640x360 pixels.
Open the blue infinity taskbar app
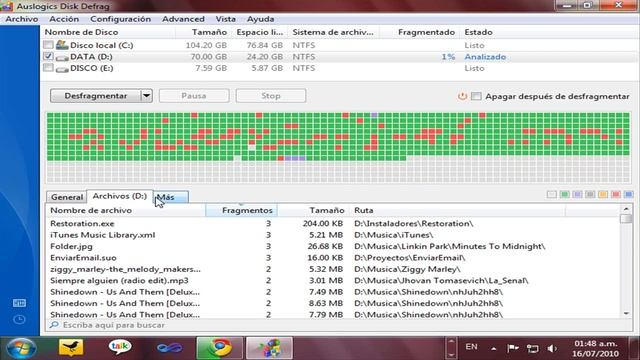[x=169, y=348]
